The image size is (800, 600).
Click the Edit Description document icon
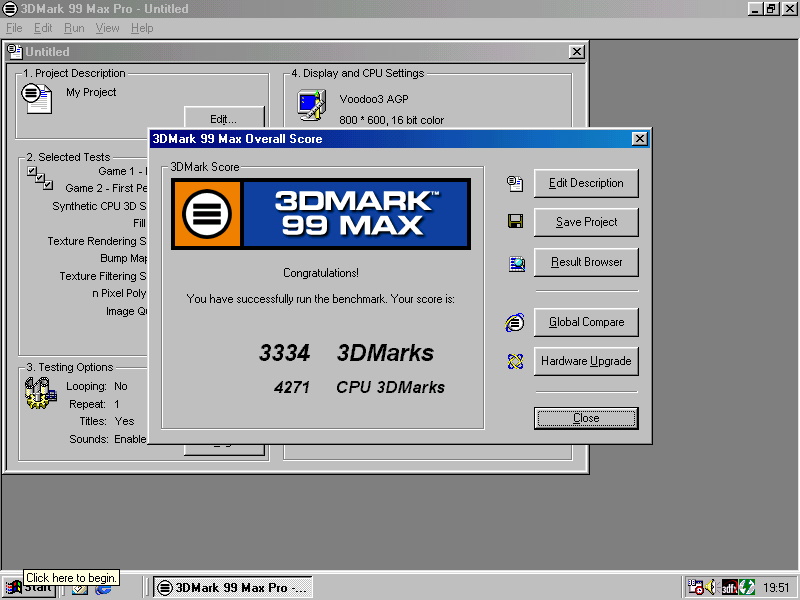pyautogui.click(x=515, y=184)
